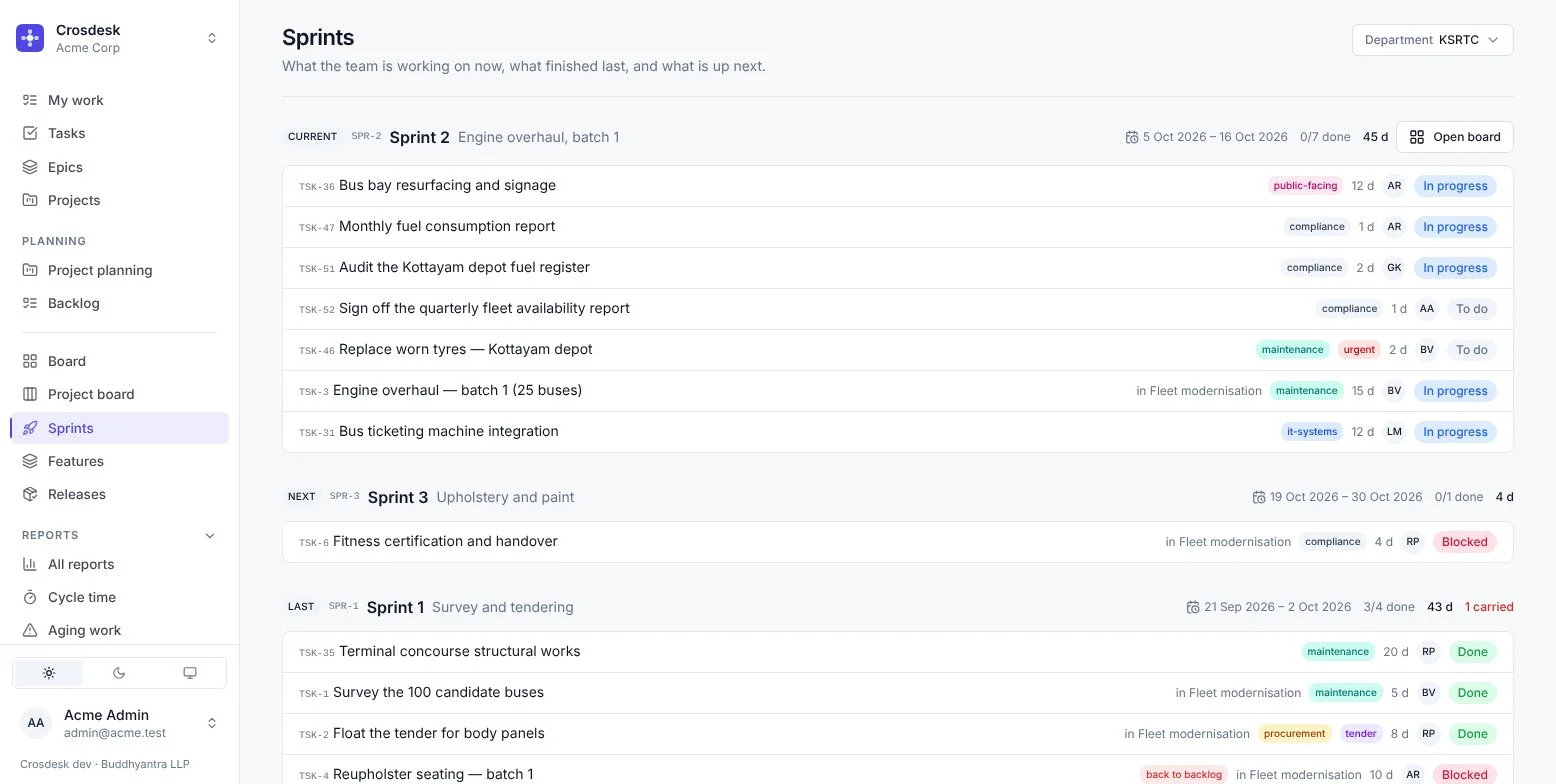Viewport: 1556px width, 784px height.
Task: Click the it-systems tag
Action: coord(1312,432)
